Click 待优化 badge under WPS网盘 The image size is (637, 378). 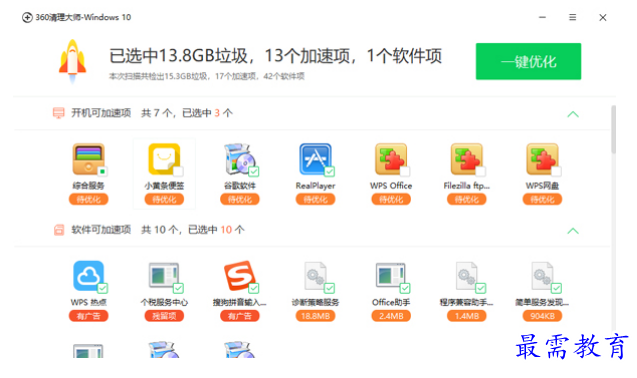pos(542,199)
